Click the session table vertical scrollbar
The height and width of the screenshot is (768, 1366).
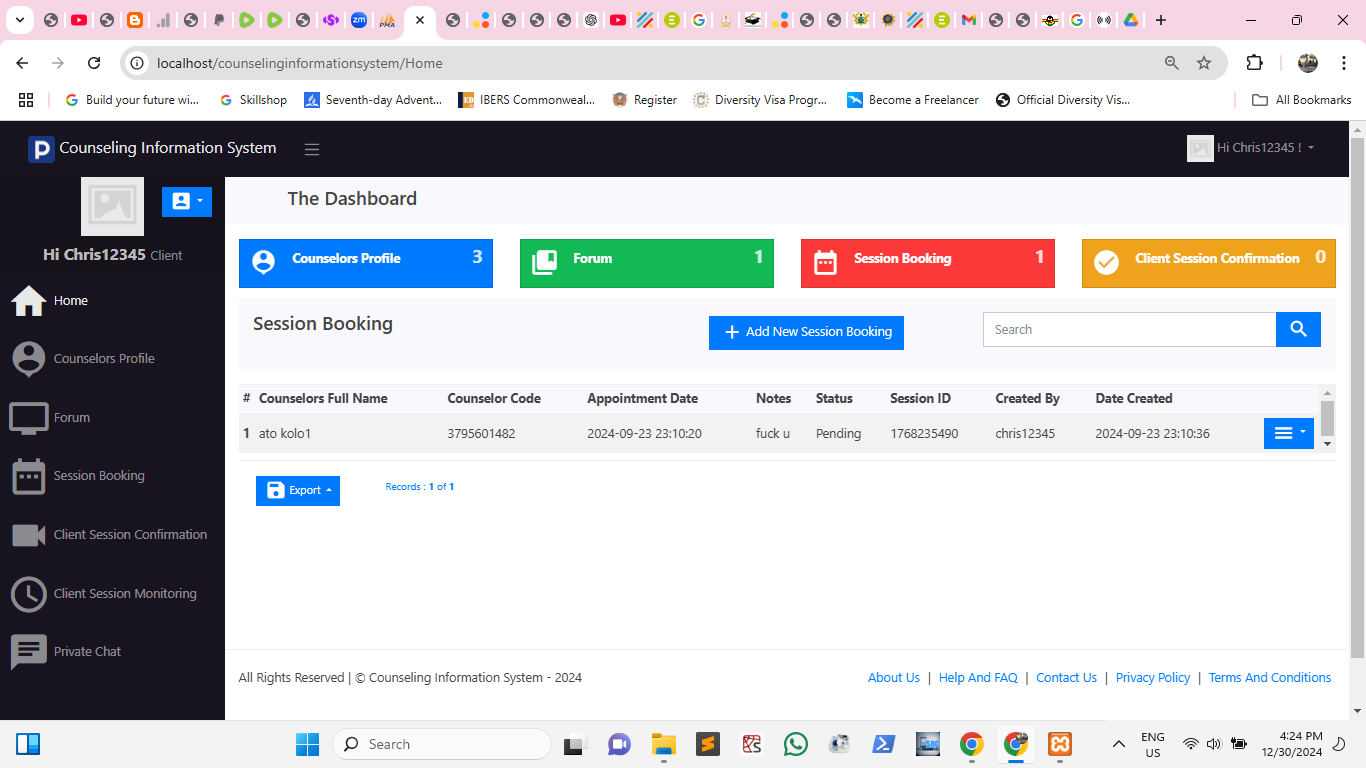(x=1327, y=417)
